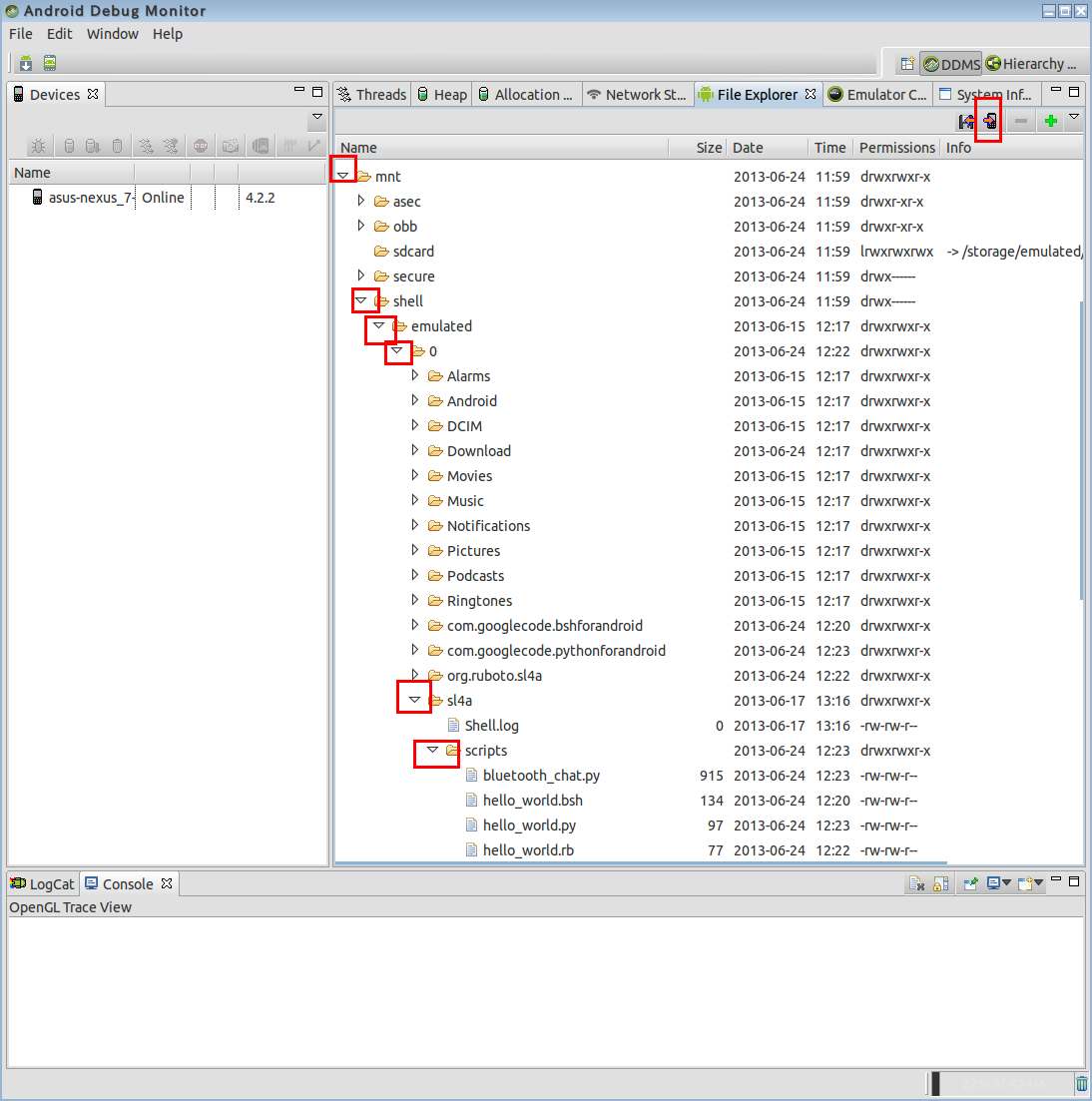1092x1101 pixels.
Task: Select the sdcard folder row
Action: [710, 252]
